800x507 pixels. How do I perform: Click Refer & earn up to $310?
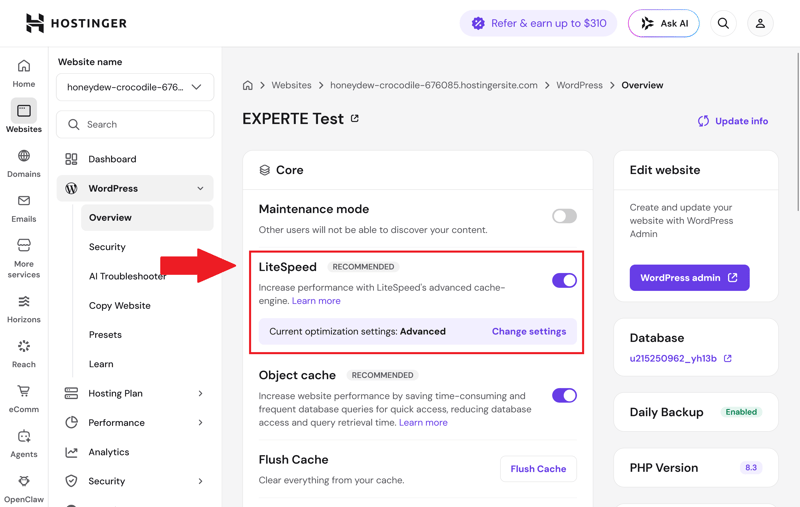538,23
